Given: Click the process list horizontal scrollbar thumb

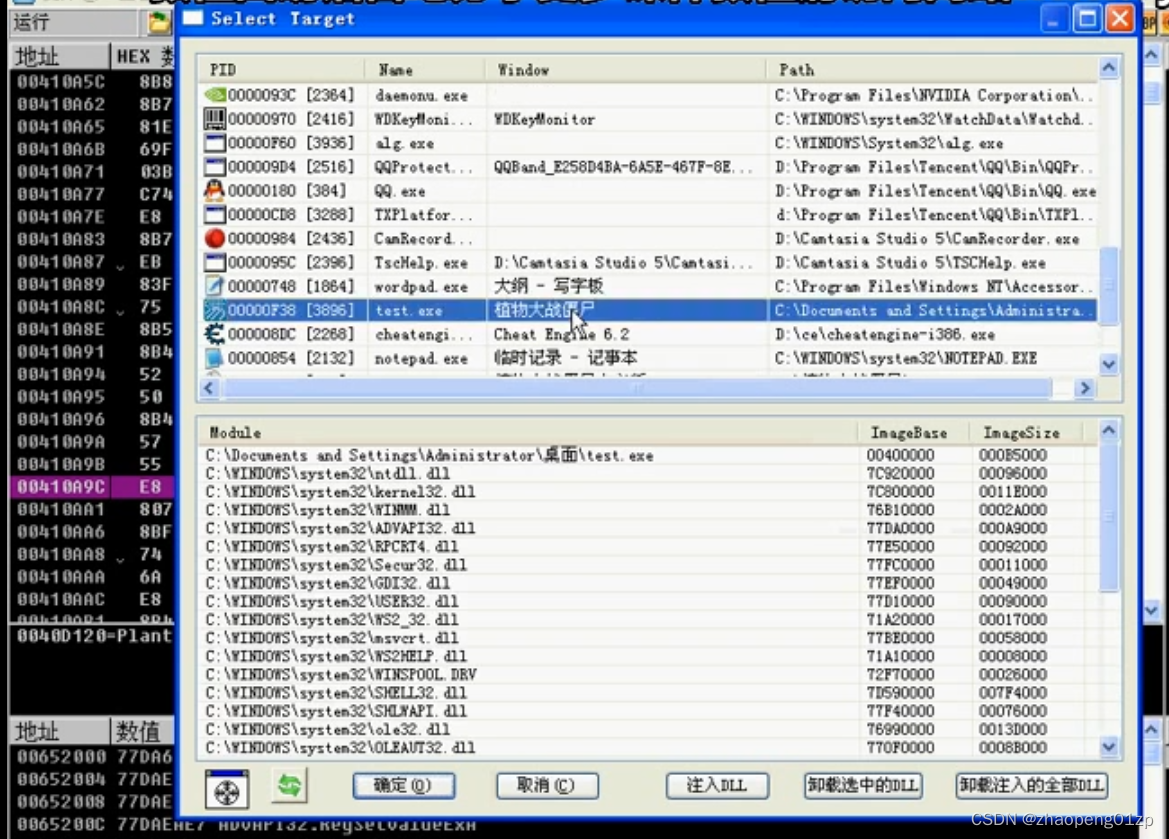Looking at the screenshot, I should [637, 388].
